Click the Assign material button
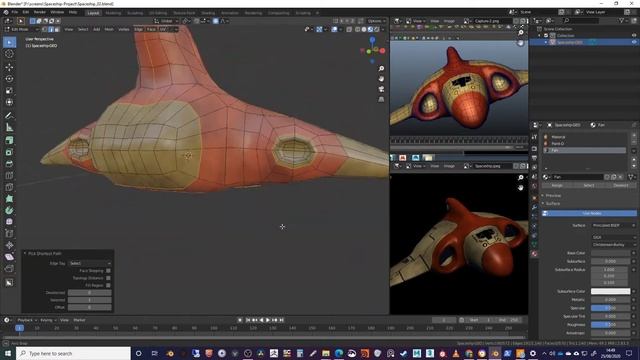The image size is (640, 360). coord(558,185)
